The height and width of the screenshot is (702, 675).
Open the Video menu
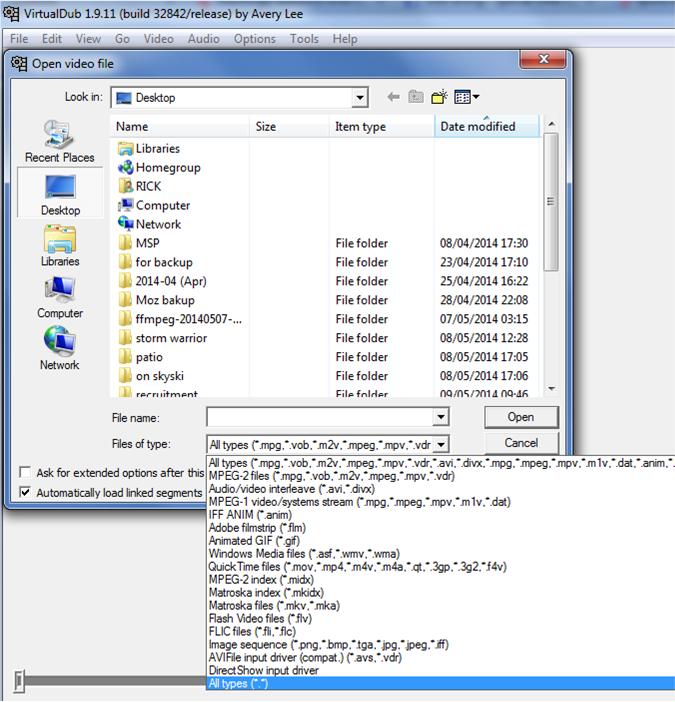(158, 39)
